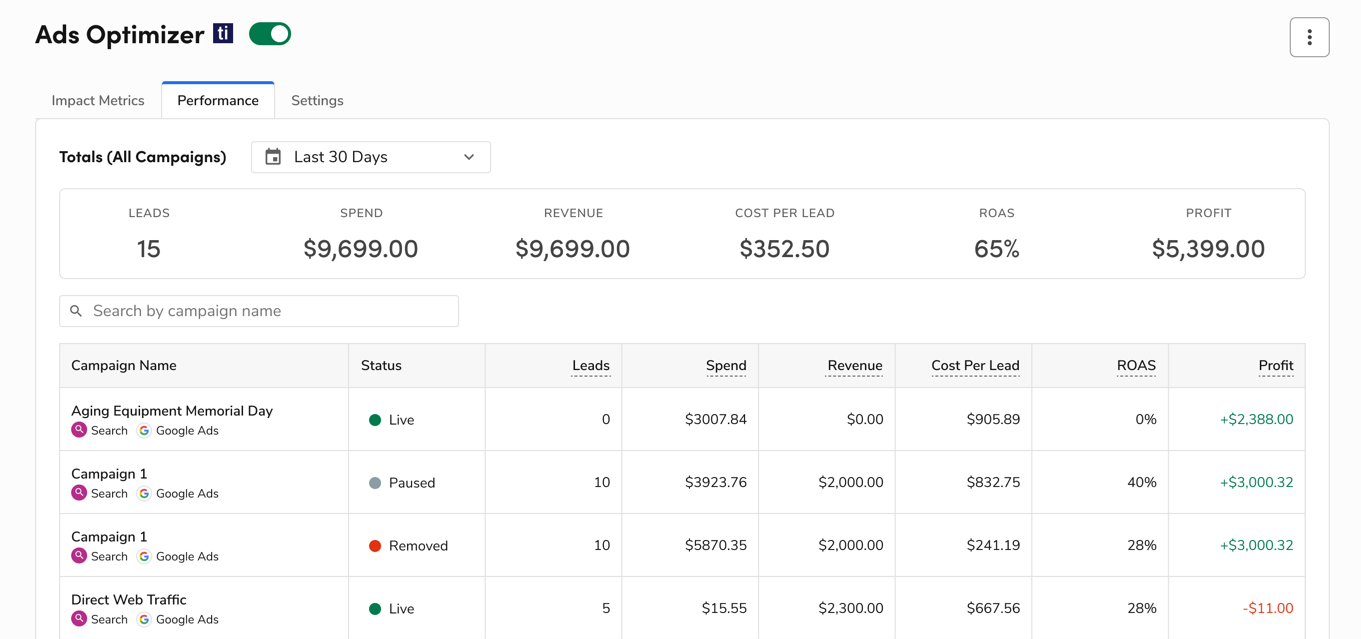Open the Settings tab
This screenshot has height=639, width=1361.
click(x=317, y=101)
